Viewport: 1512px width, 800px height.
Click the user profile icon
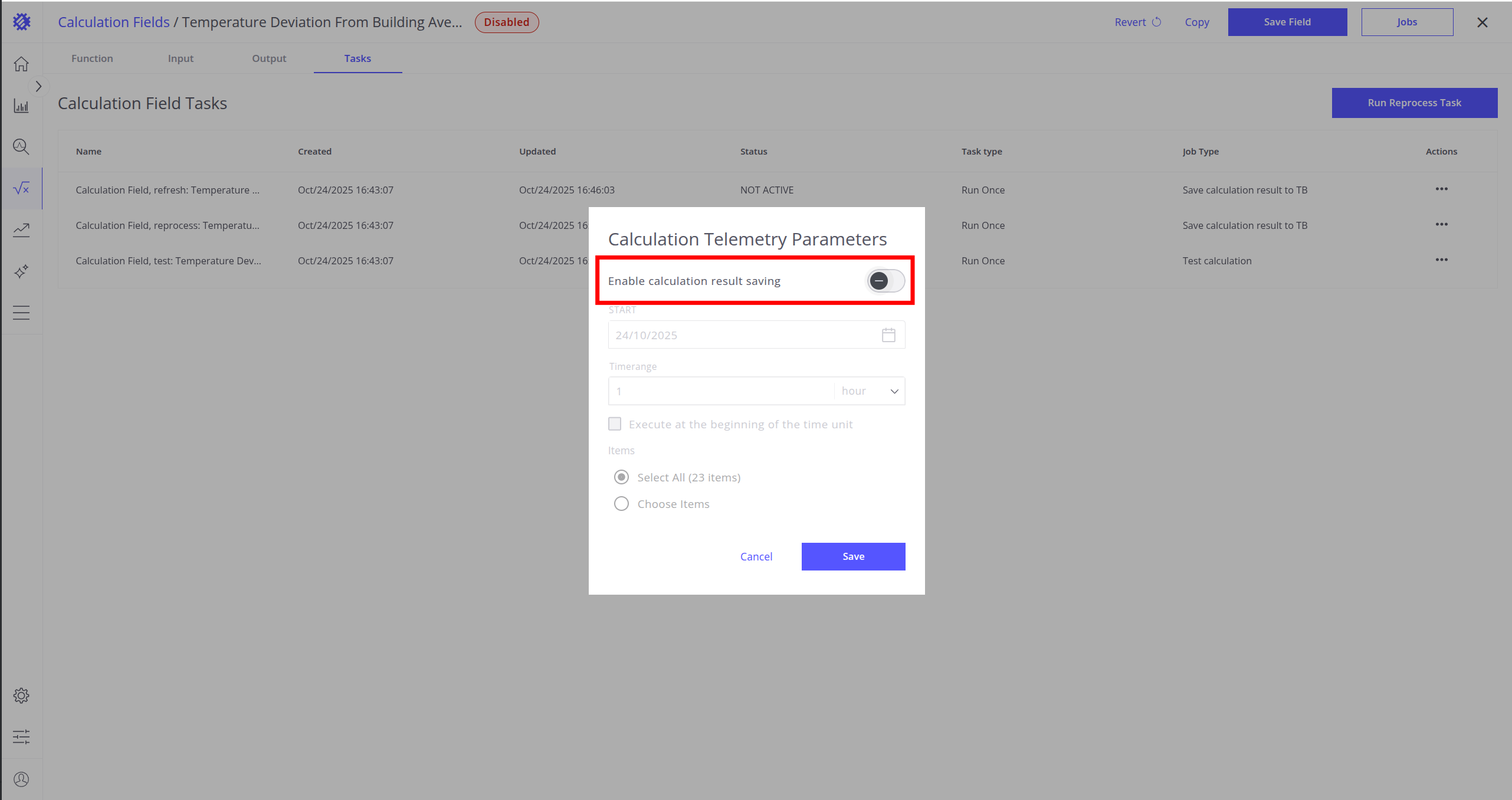coord(21,779)
